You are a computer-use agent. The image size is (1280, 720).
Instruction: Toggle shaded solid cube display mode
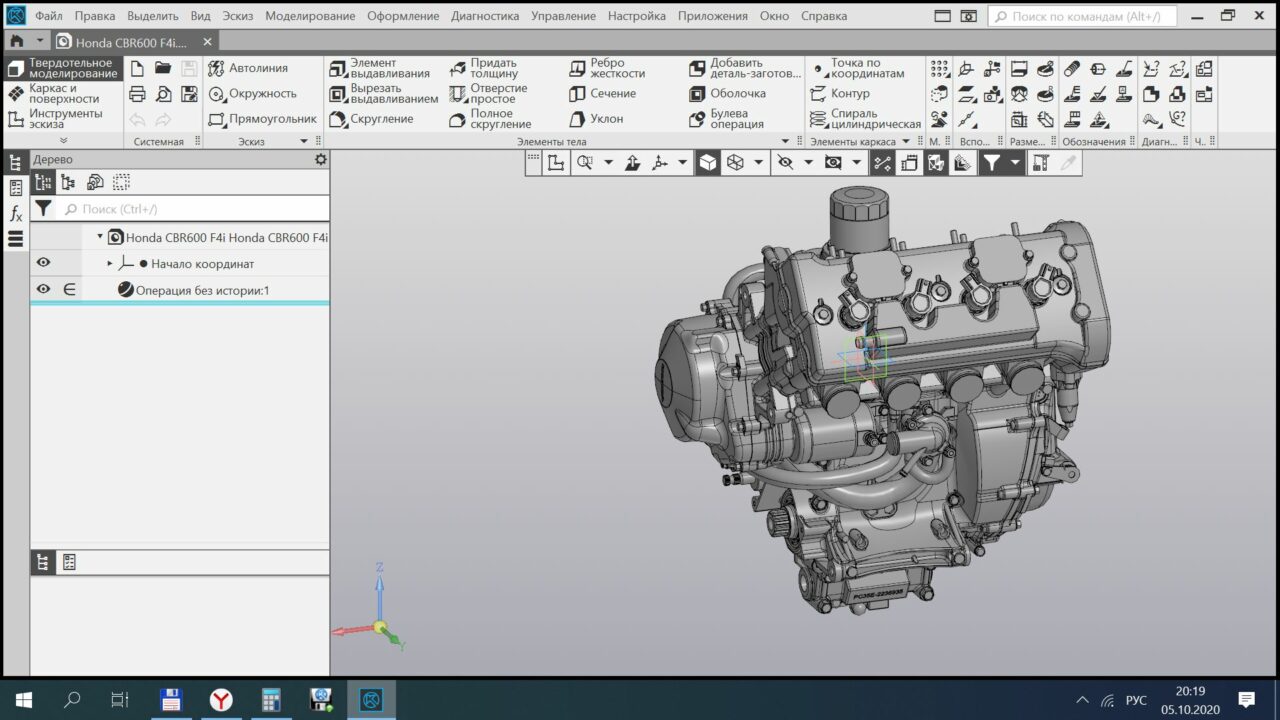[x=708, y=163]
